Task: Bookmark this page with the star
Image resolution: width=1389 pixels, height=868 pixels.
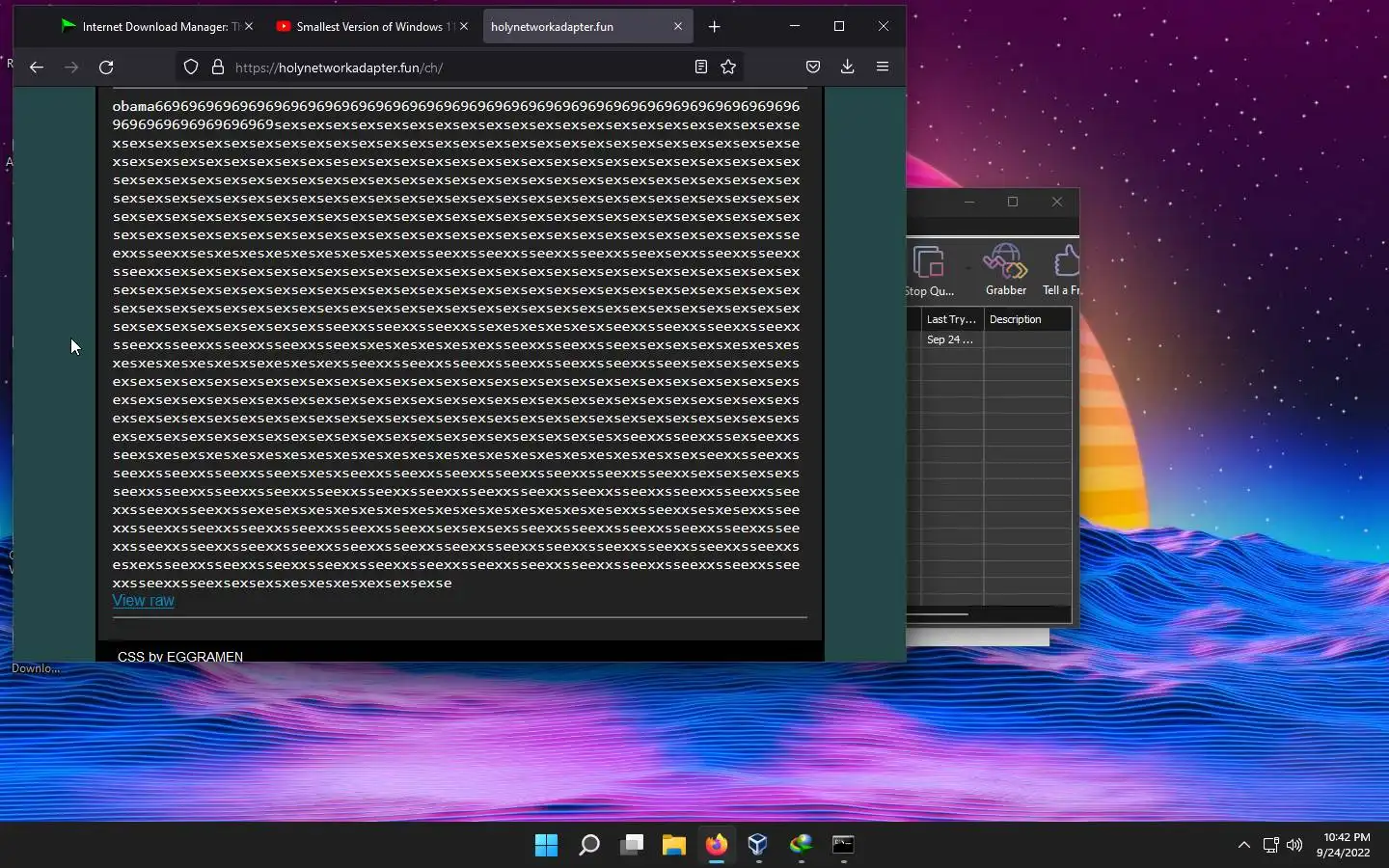Action: click(728, 67)
